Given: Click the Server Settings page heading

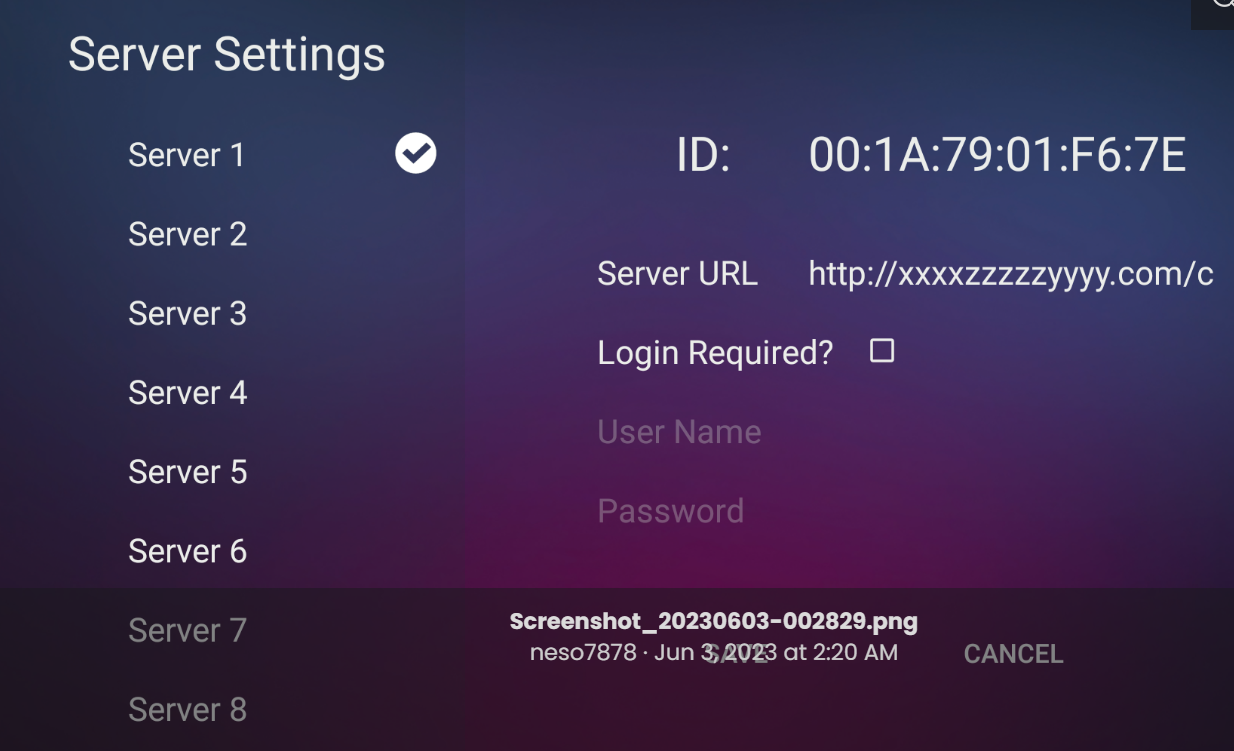Looking at the screenshot, I should point(226,54).
